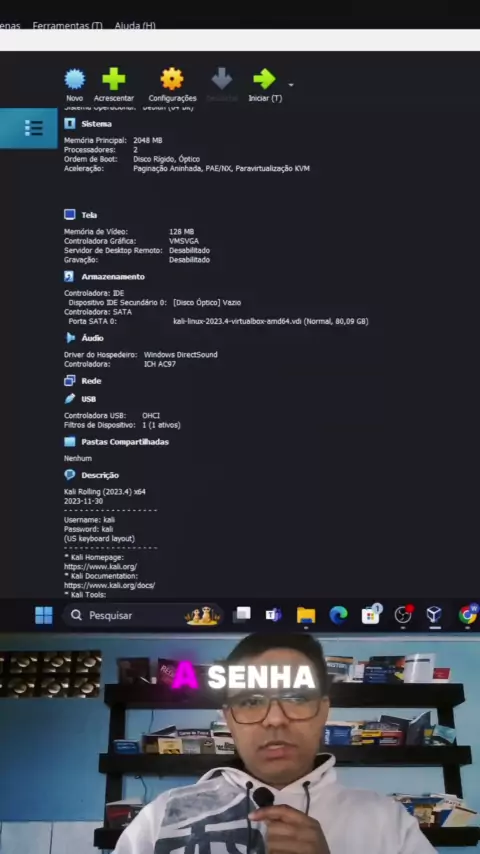Open the Sistema section header
Image resolution: width=480 pixels, height=854 pixels.
pos(96,124)
